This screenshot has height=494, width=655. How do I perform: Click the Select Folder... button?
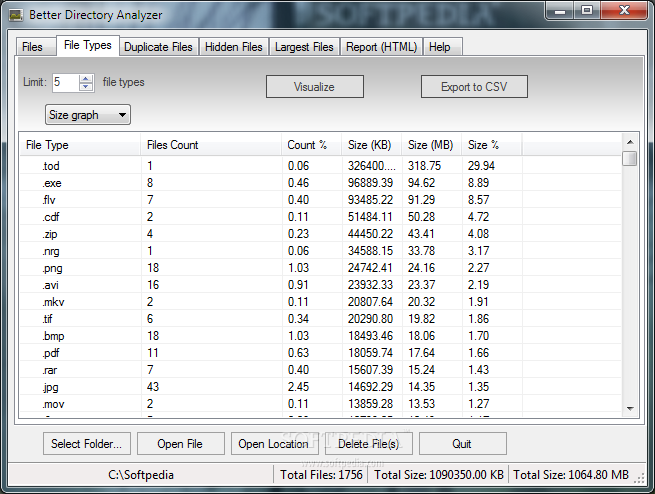86,443
